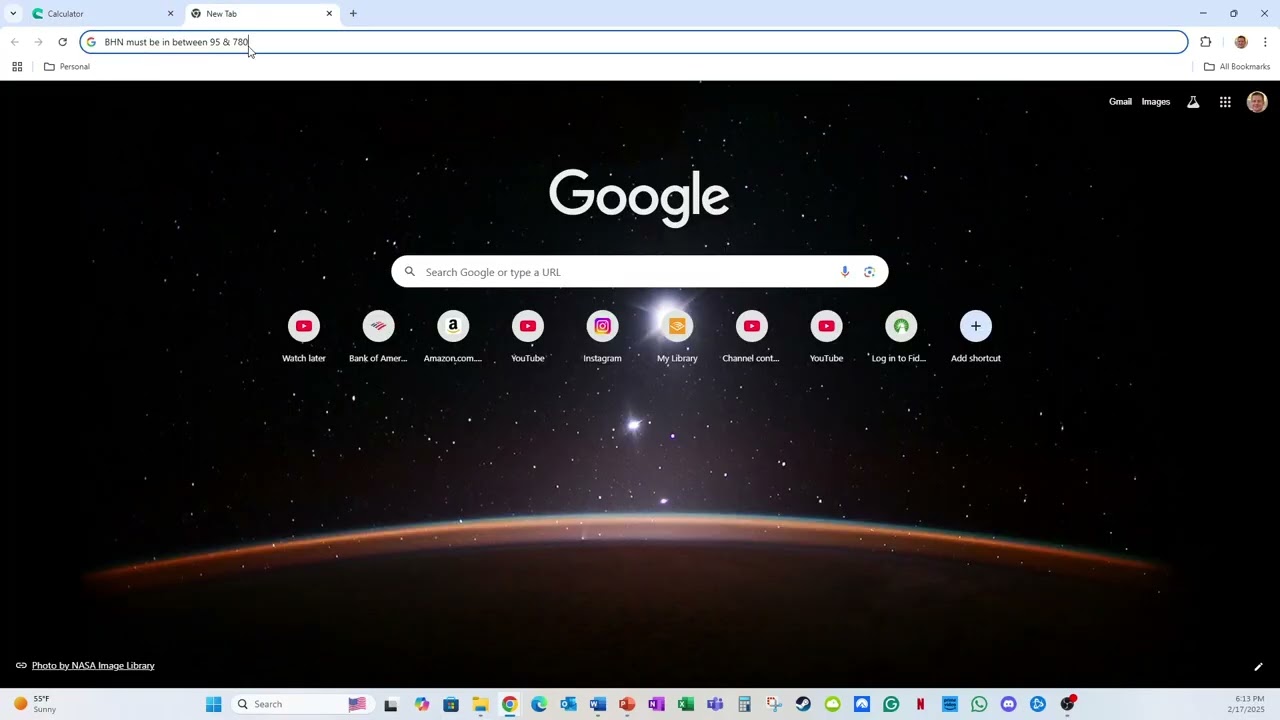Open WhatsApp from the taskbar
1280x720 pixels.
[979, 704]
